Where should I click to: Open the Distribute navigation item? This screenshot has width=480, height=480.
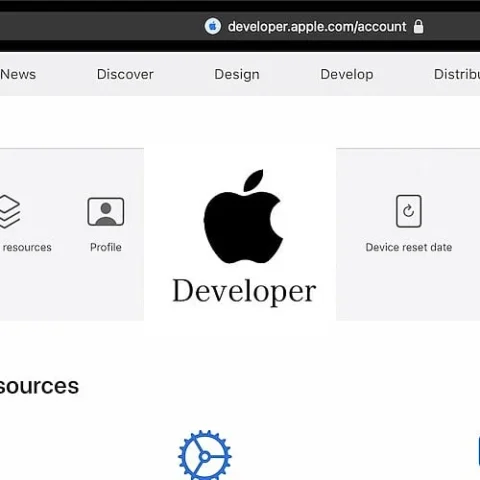(457, 74)
